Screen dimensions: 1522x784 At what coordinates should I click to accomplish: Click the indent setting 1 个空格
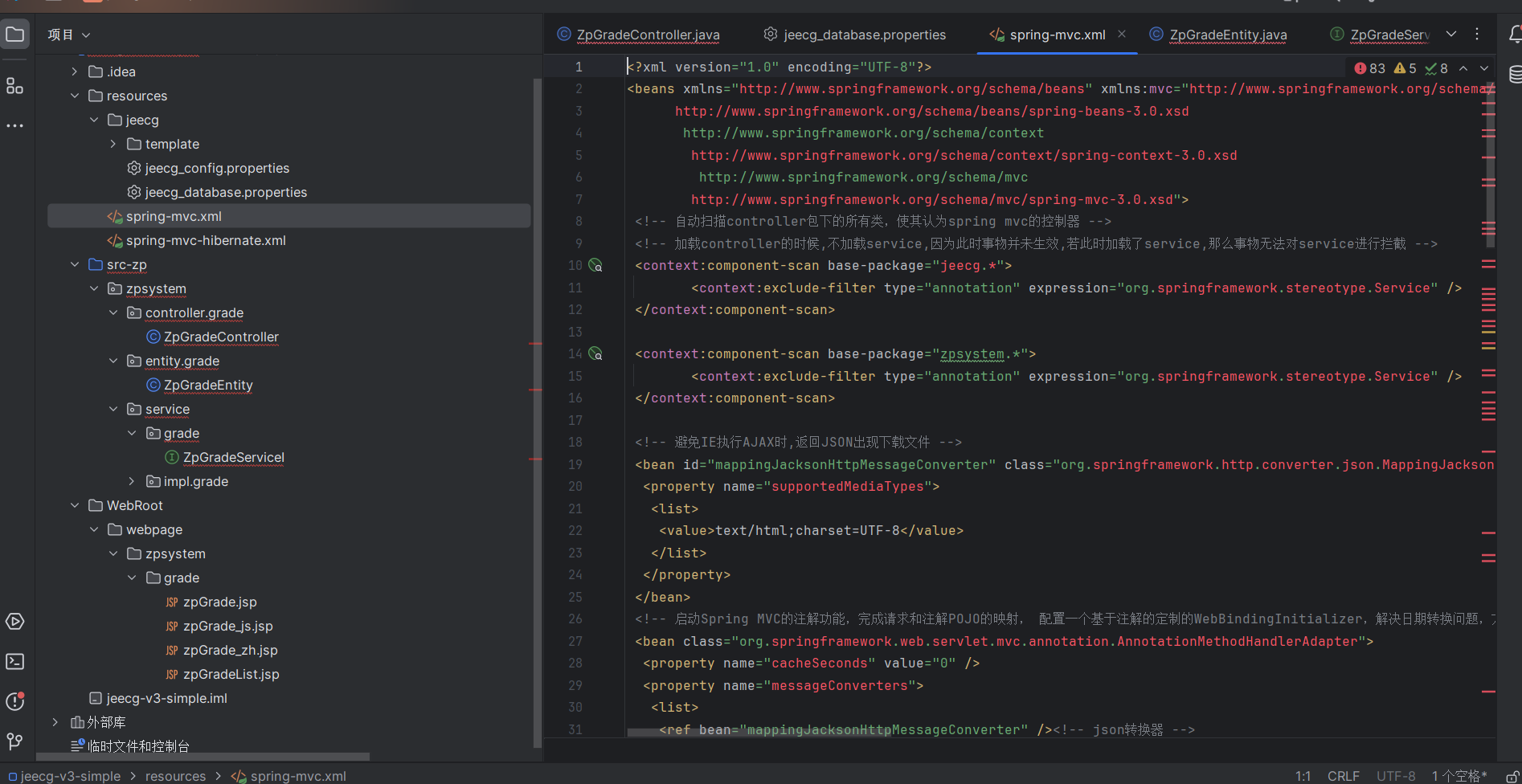click(x=1459, y=776)
